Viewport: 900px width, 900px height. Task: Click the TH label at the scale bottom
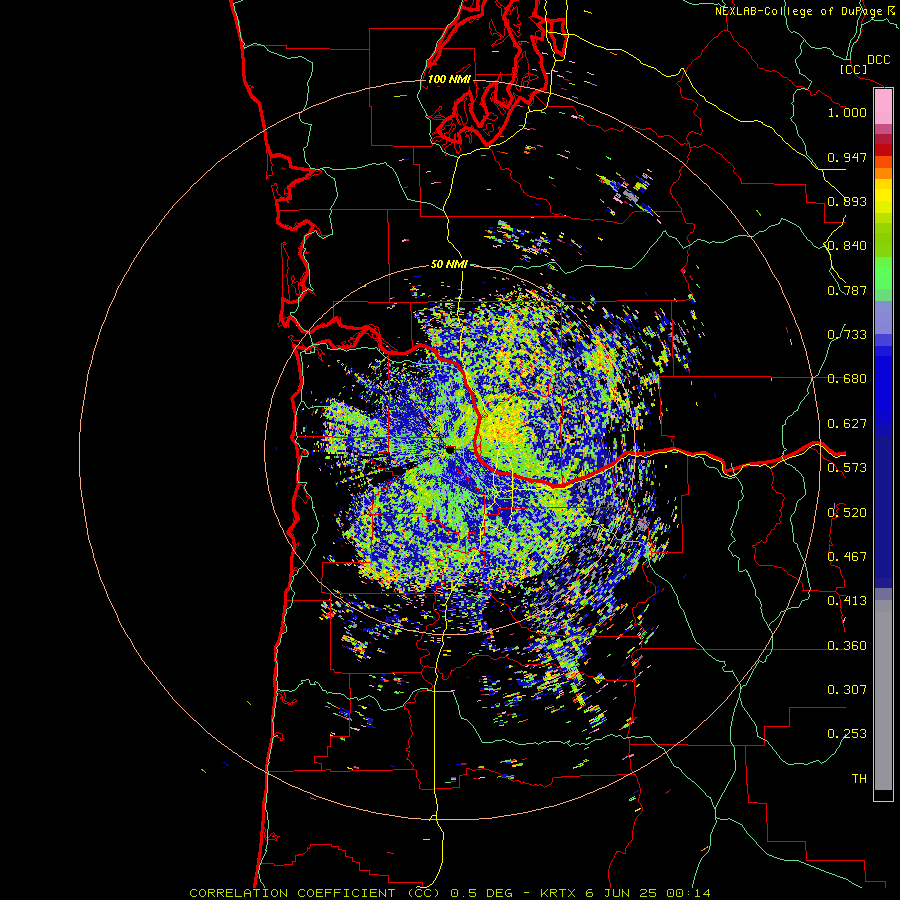click(x=859, y=779)
